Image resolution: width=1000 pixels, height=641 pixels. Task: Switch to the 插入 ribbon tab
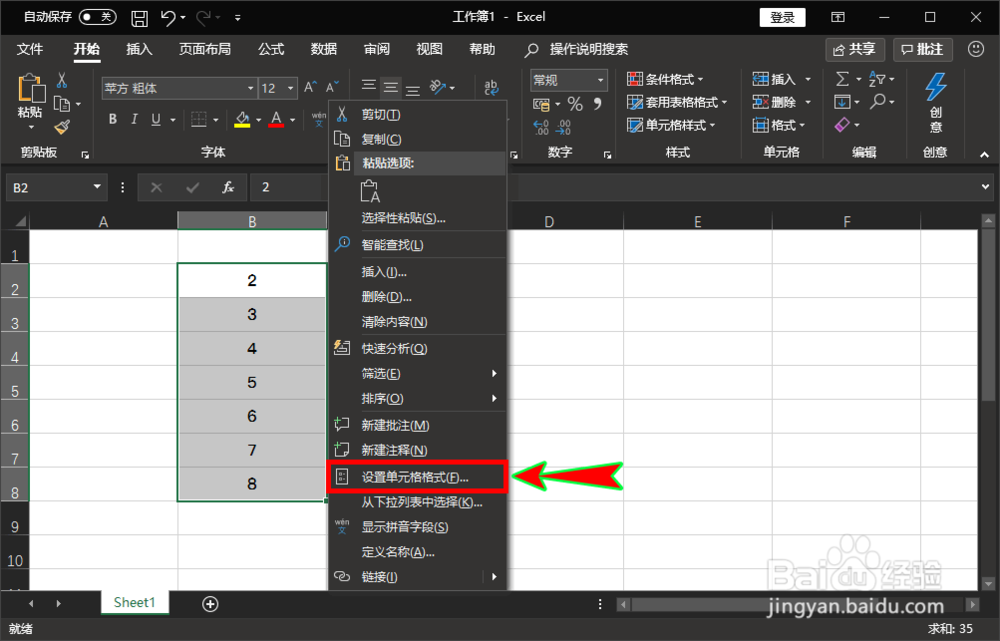tap(139, 49)
